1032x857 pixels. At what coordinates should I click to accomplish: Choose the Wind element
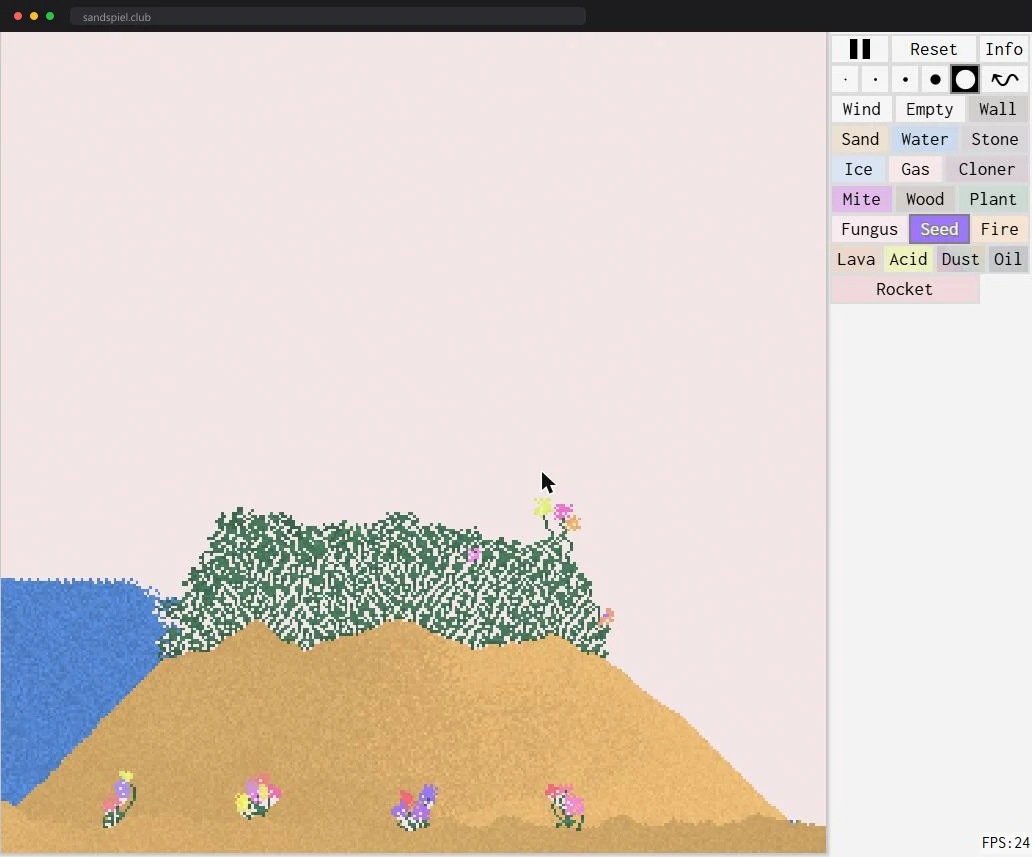pyautogui.click(x=862, y=109)
